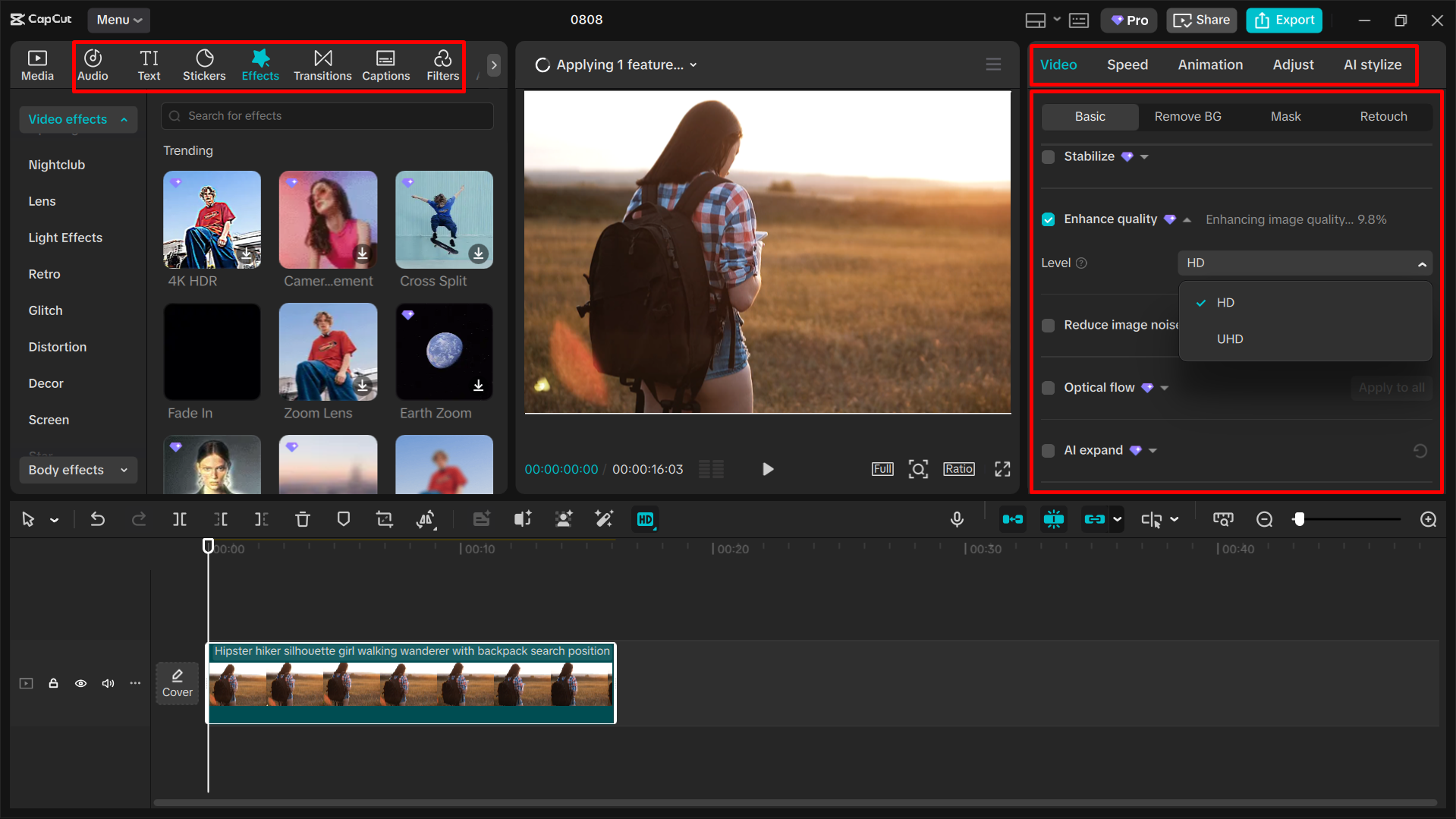Select the Earth Zoom effect thumbnail
The height and width of the screenshot is (819, 1456).
pyautogui.click(x=444, y=351)
